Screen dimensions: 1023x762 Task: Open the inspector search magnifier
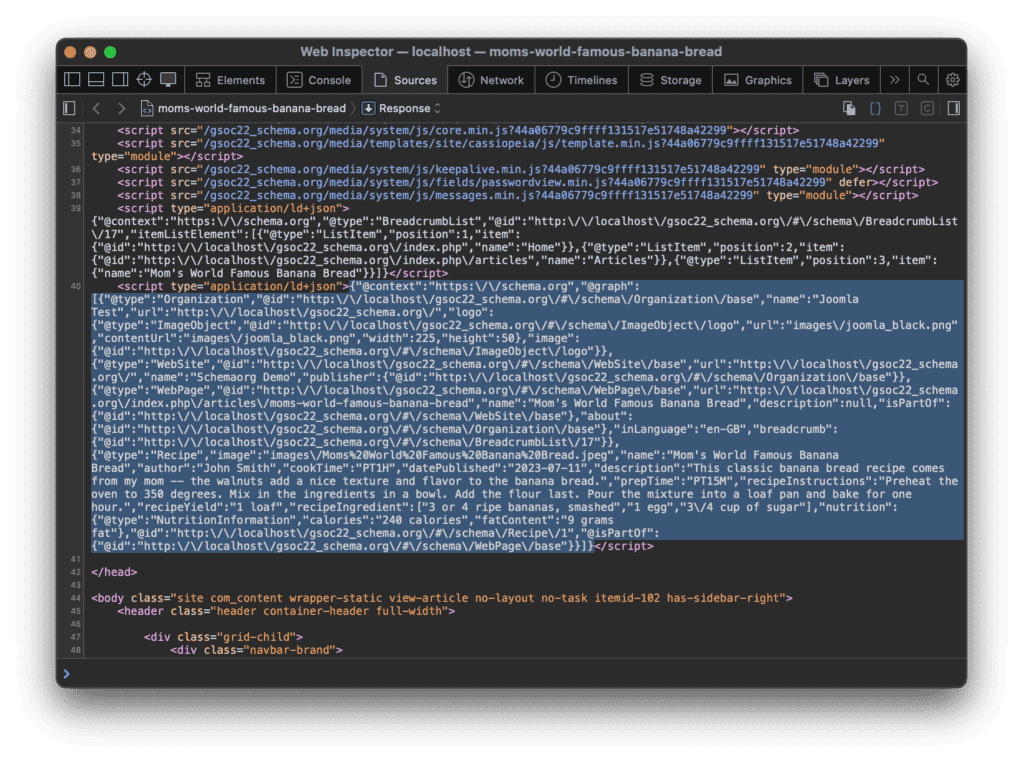pos(923,80)
